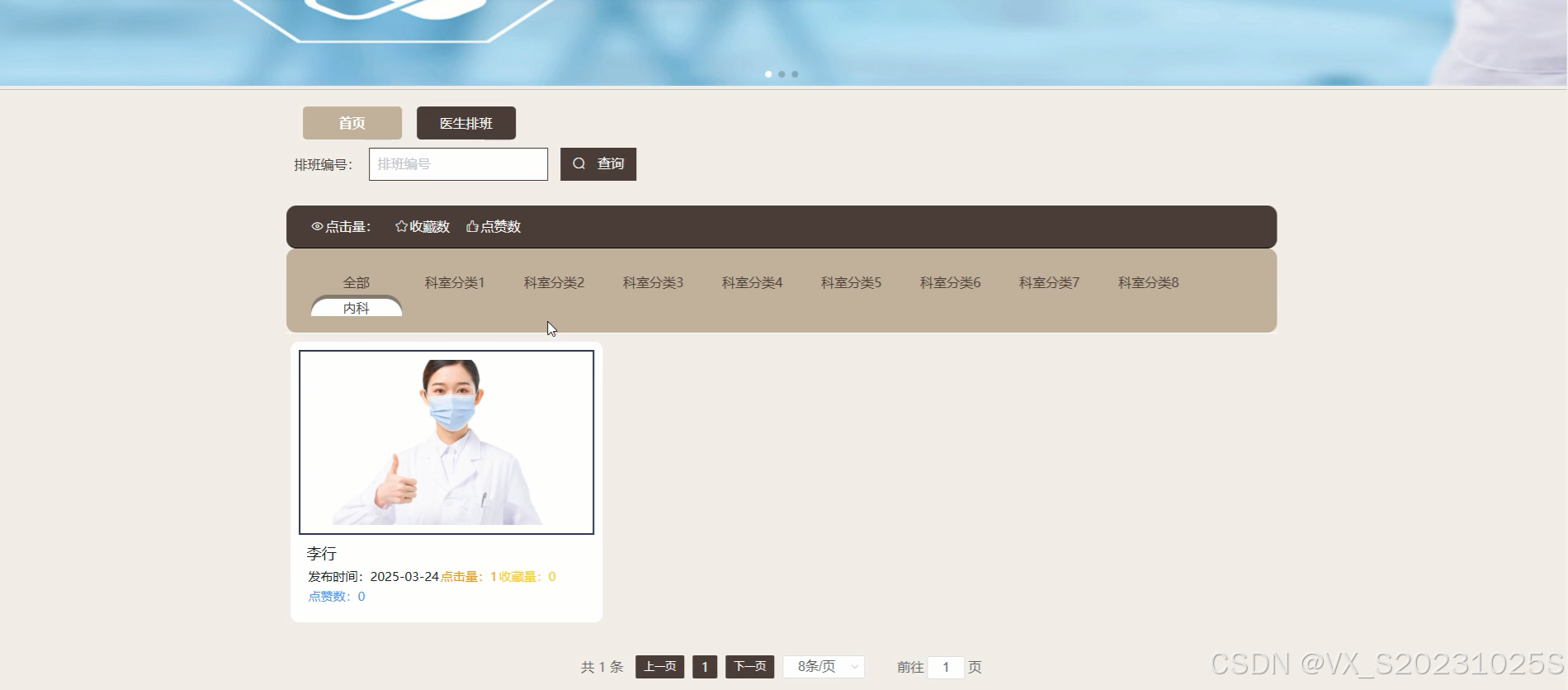Go to next page with 下一页
This screenshot has width=1568, height=690.
[x=749, y=666]
